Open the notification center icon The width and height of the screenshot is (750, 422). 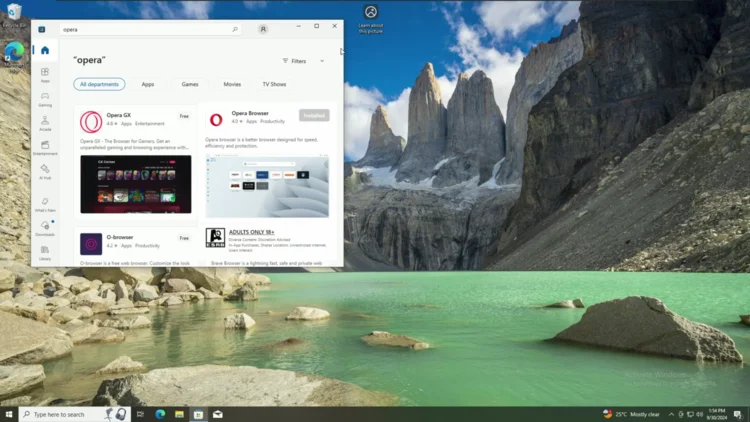click(x=738, y=414)
